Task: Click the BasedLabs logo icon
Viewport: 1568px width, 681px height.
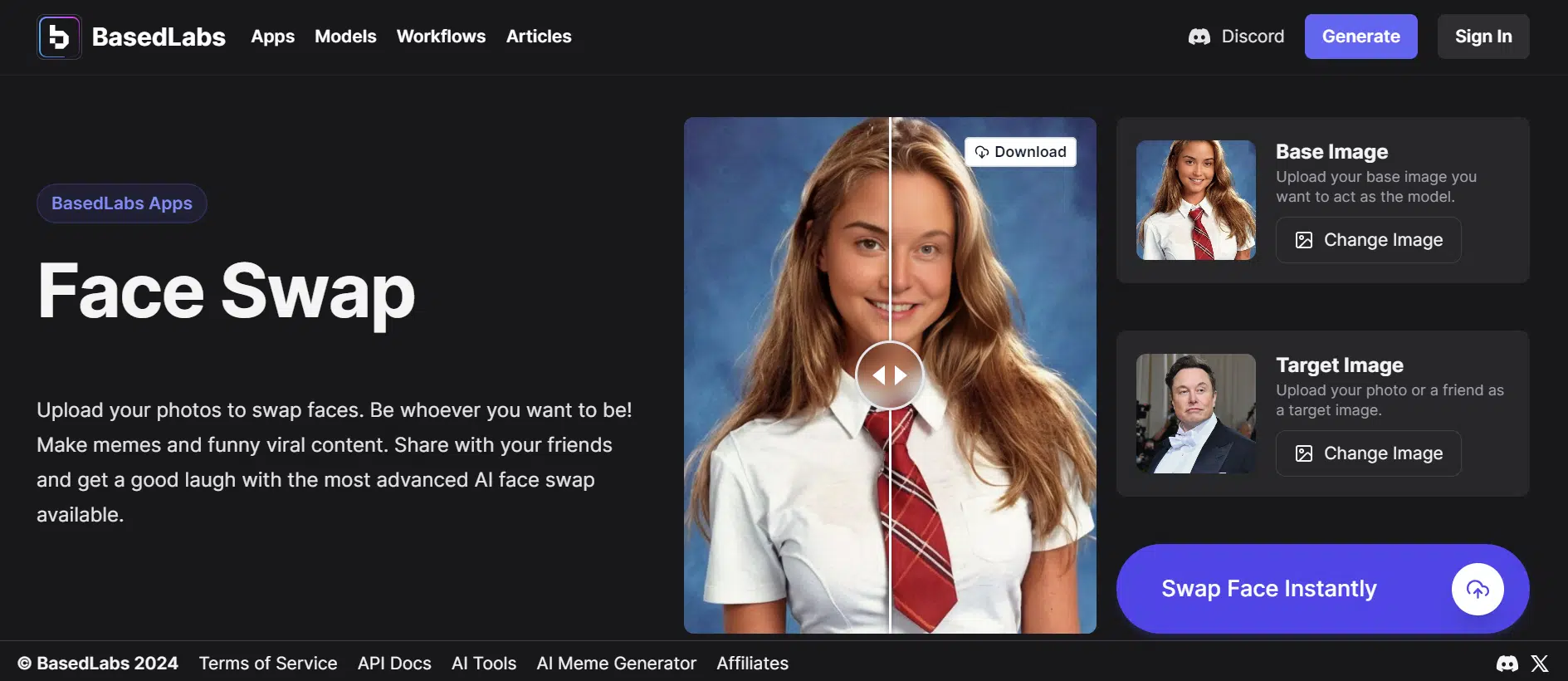Action: click(59, 37)
